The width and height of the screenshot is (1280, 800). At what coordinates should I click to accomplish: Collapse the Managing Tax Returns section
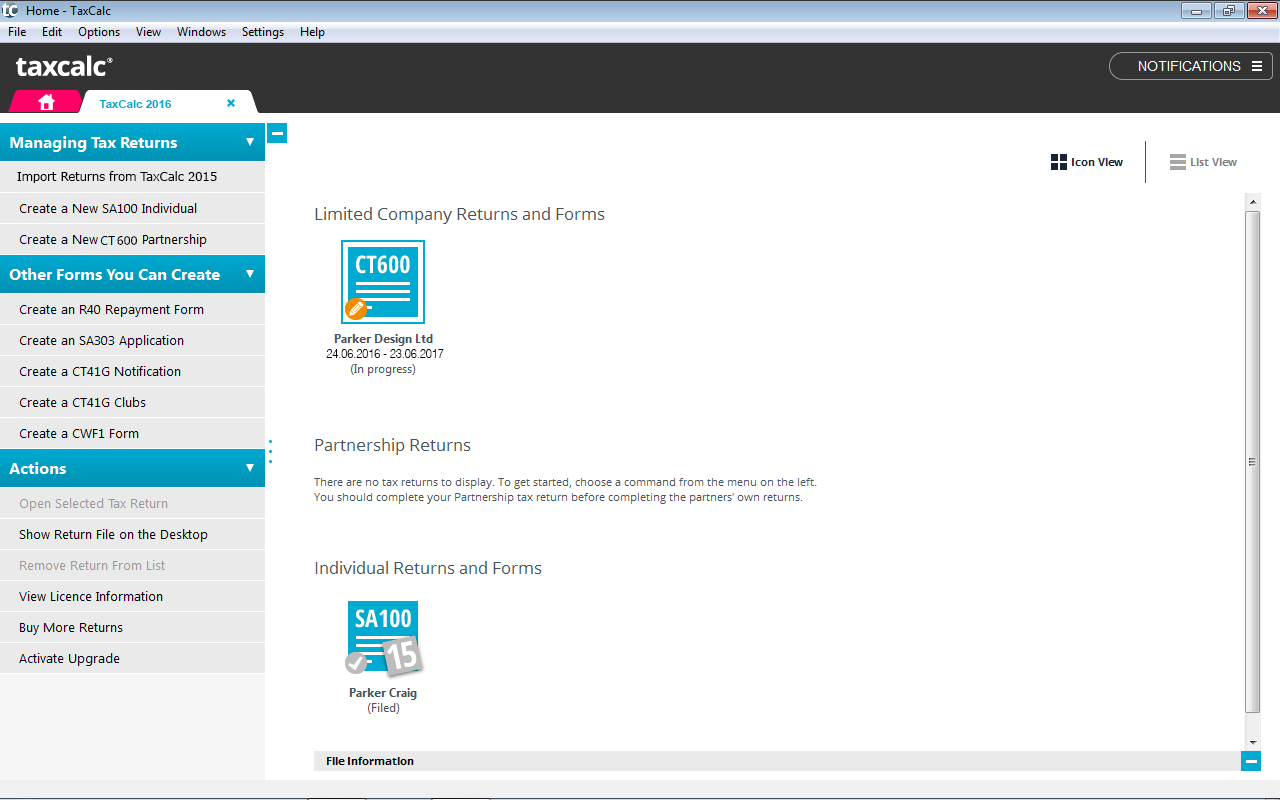point(250,142)
